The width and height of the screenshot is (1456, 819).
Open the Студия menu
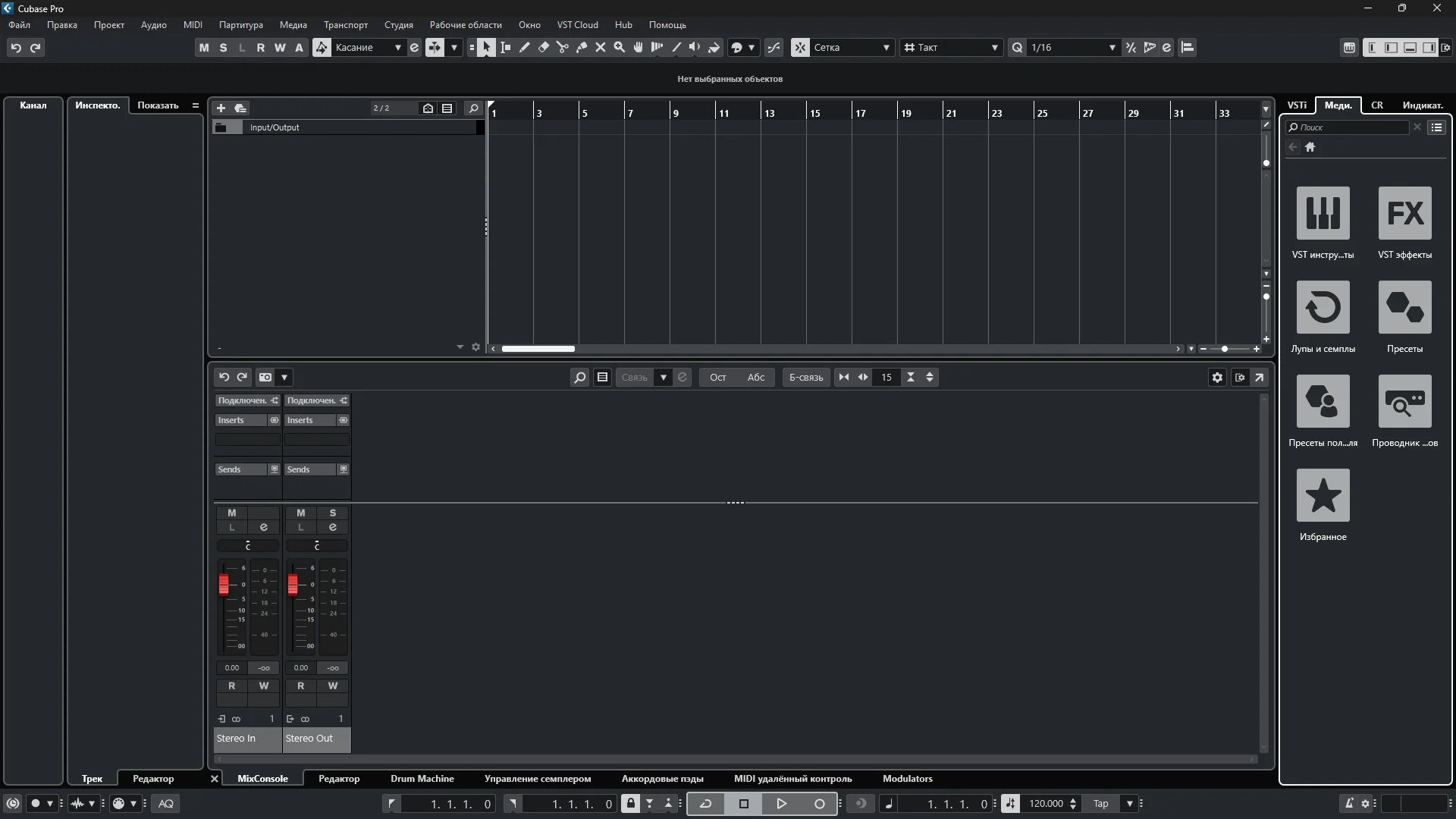pyautogui.click(x=398, y=25)
